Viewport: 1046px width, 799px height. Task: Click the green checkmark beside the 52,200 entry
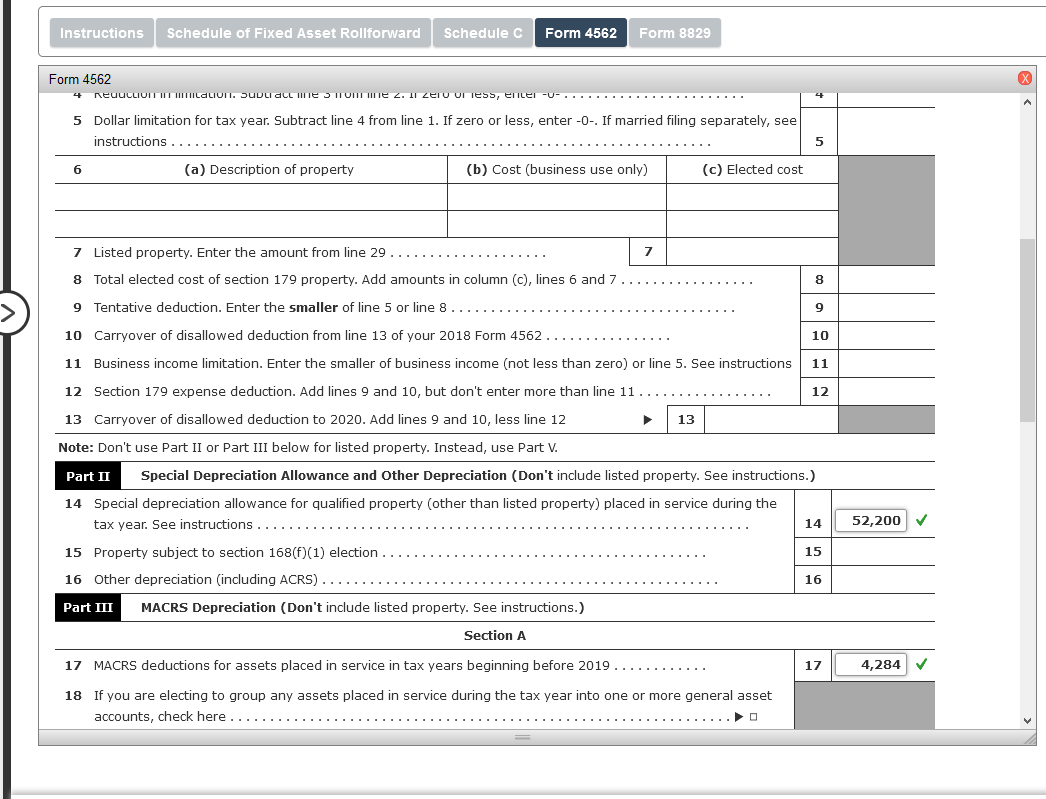point(923,520)
